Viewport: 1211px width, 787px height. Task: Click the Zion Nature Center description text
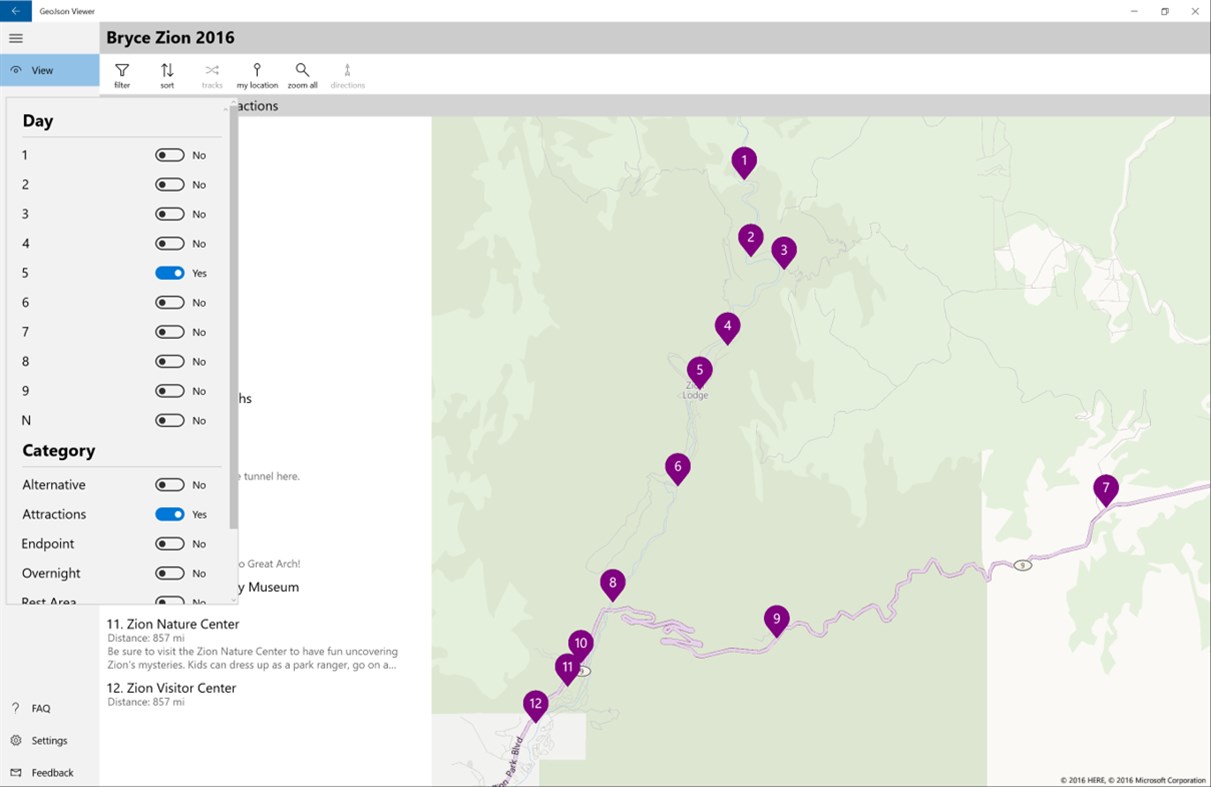click(x=252, y=658)
